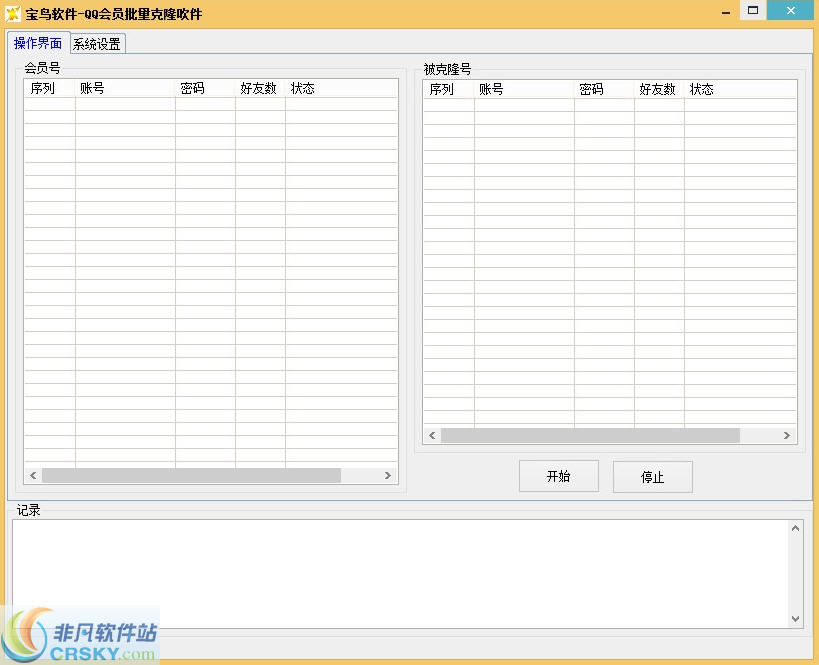Screen dimensions: 819x665
Task: Click 好友数 column header in 会员号 list
Action: (260, 88)
